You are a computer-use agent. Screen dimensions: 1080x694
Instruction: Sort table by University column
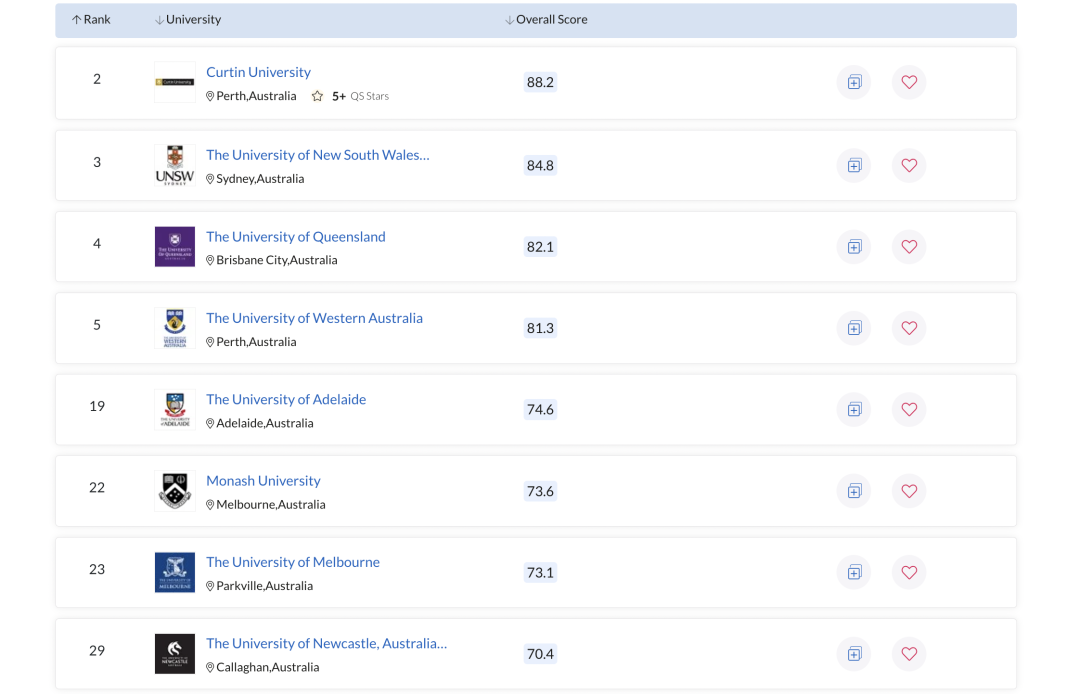pos(188,19)
